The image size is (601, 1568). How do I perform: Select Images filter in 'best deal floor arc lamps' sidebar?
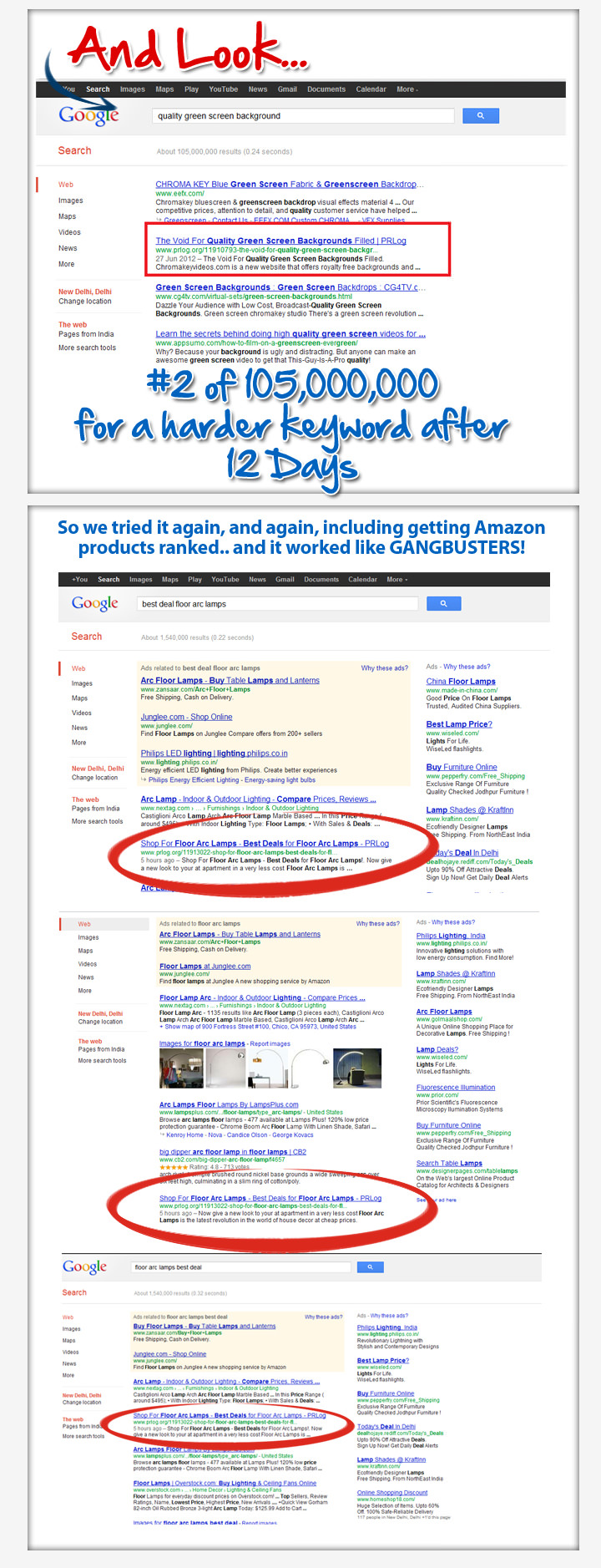[82, 683]
